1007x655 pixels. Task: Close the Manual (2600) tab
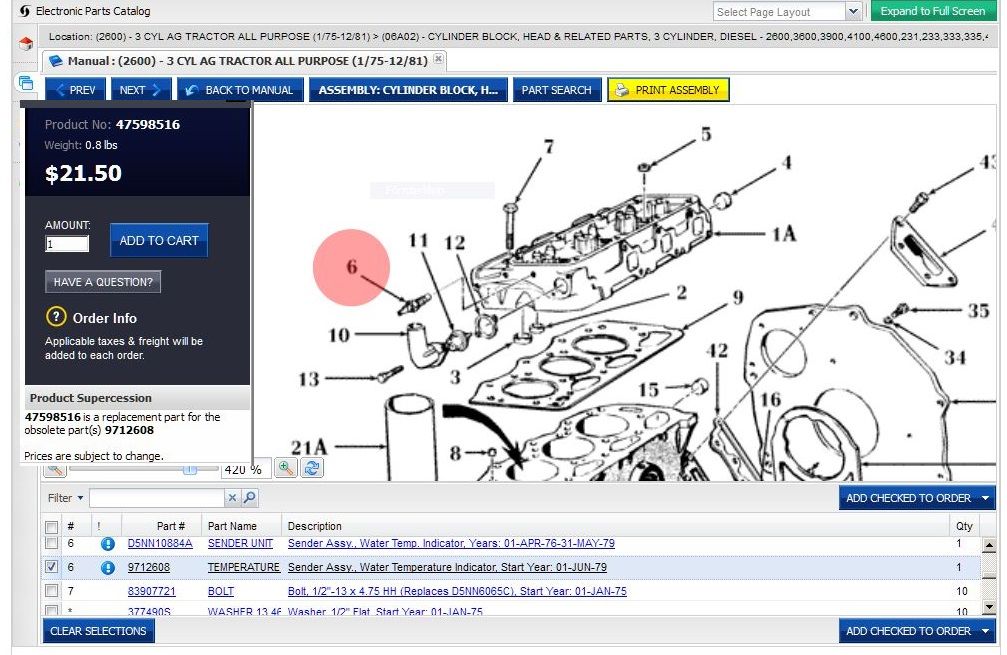pos(438,60)
